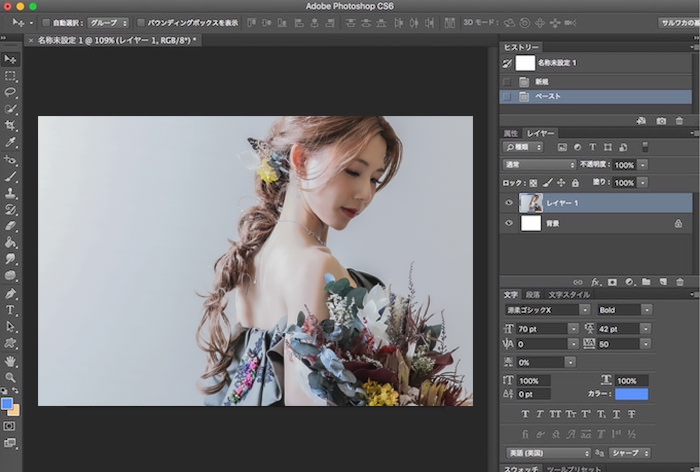700x472 pixels.
Task: Select the Dodge tool
Action: click(x=10, y=276)
